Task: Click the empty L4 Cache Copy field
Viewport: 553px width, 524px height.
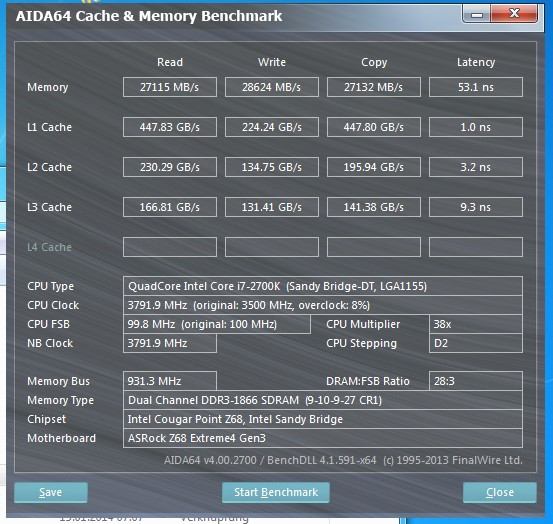Action: coord(374,247)
